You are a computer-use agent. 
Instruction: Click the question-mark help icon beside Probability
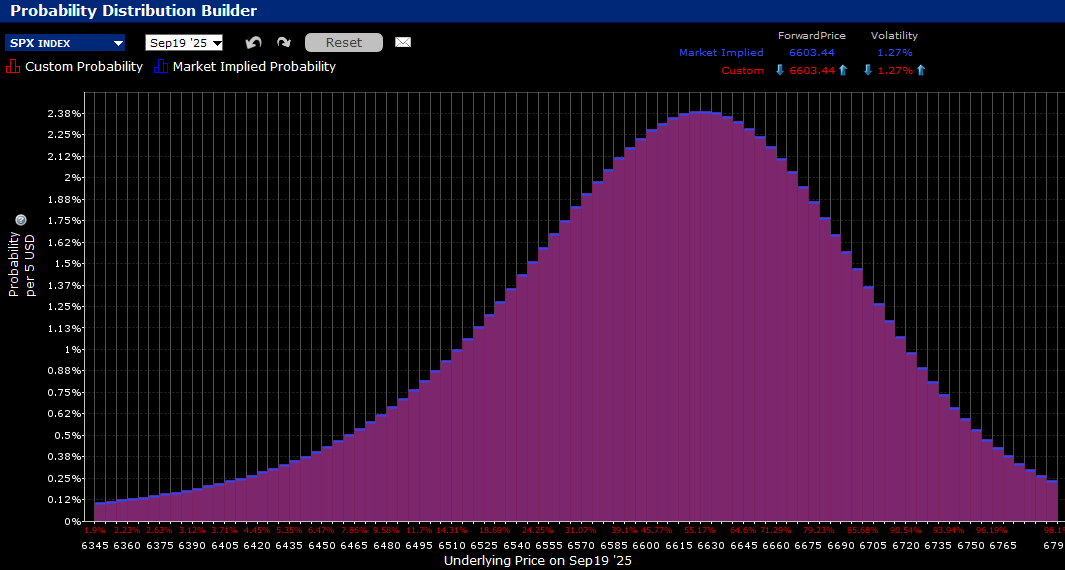point(20,219)
